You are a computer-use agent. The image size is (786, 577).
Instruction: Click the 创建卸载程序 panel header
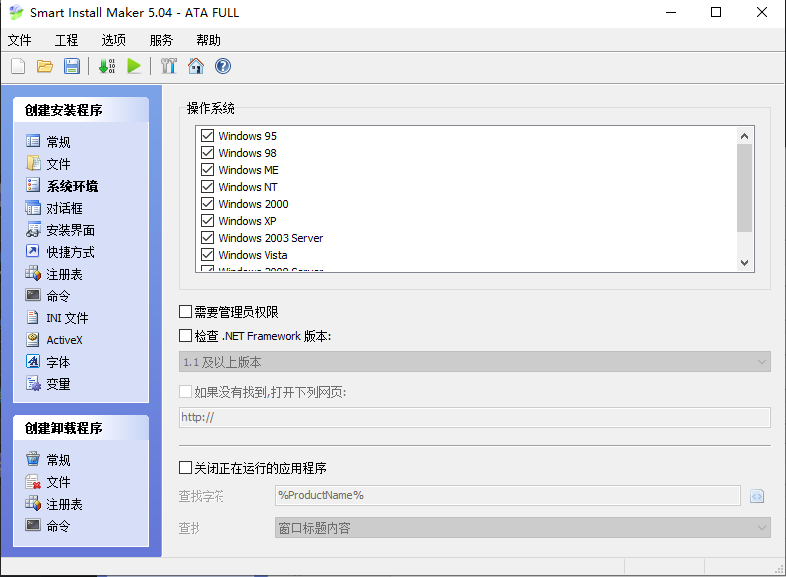click(x=81, y=428)
